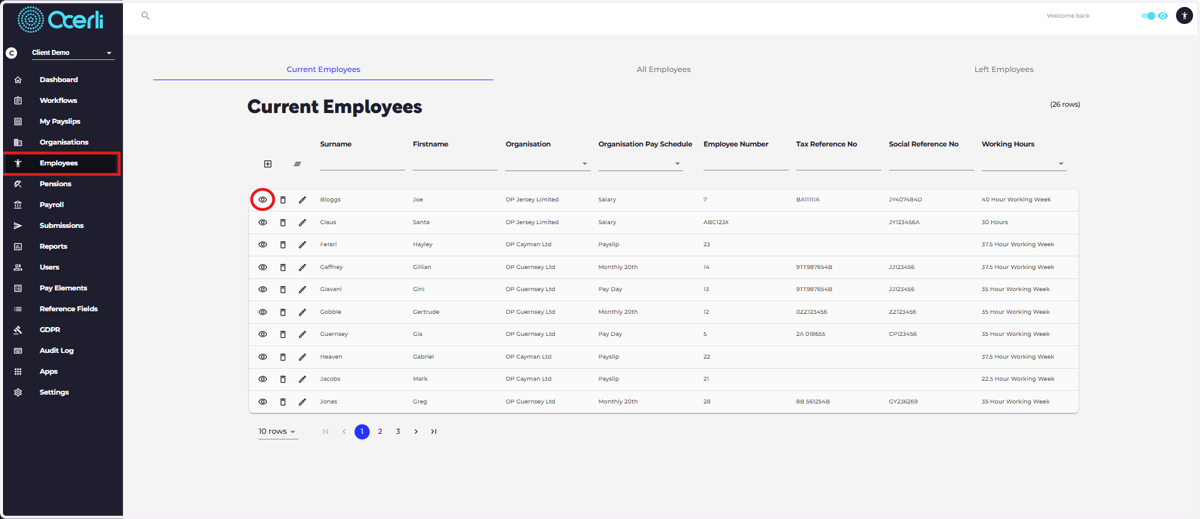The image size is (1200, 519).
Task: Go to Reference Fields
Action: (x=68, y=309)
